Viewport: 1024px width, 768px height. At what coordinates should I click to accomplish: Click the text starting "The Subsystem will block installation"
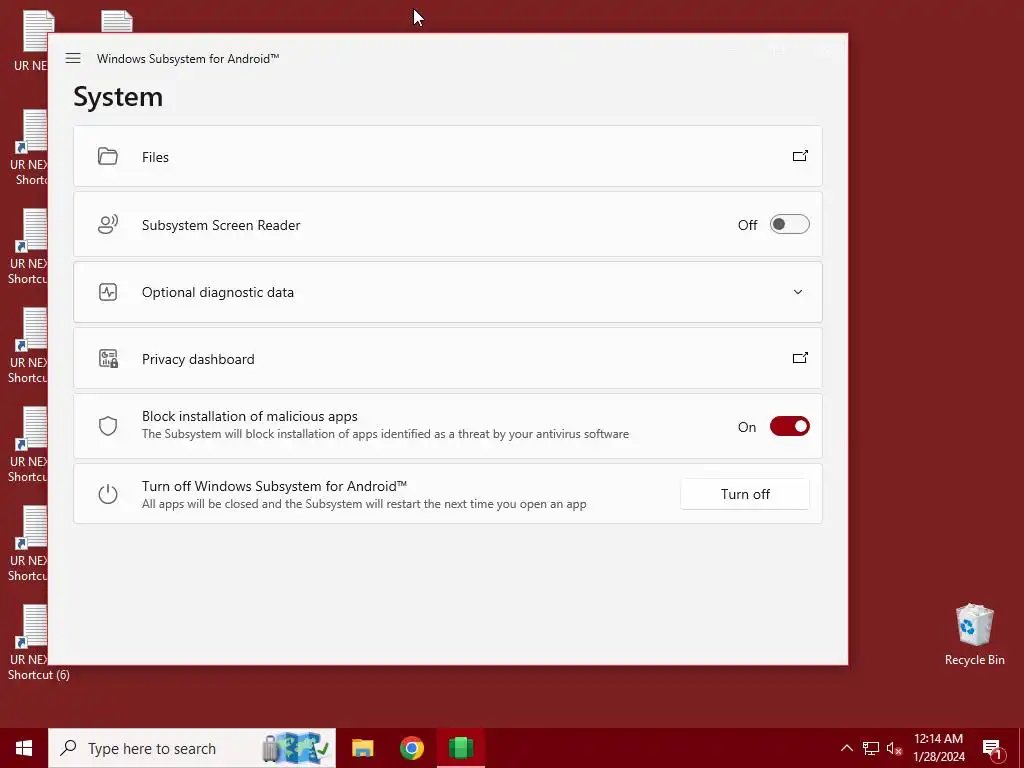tap(385, 434)
